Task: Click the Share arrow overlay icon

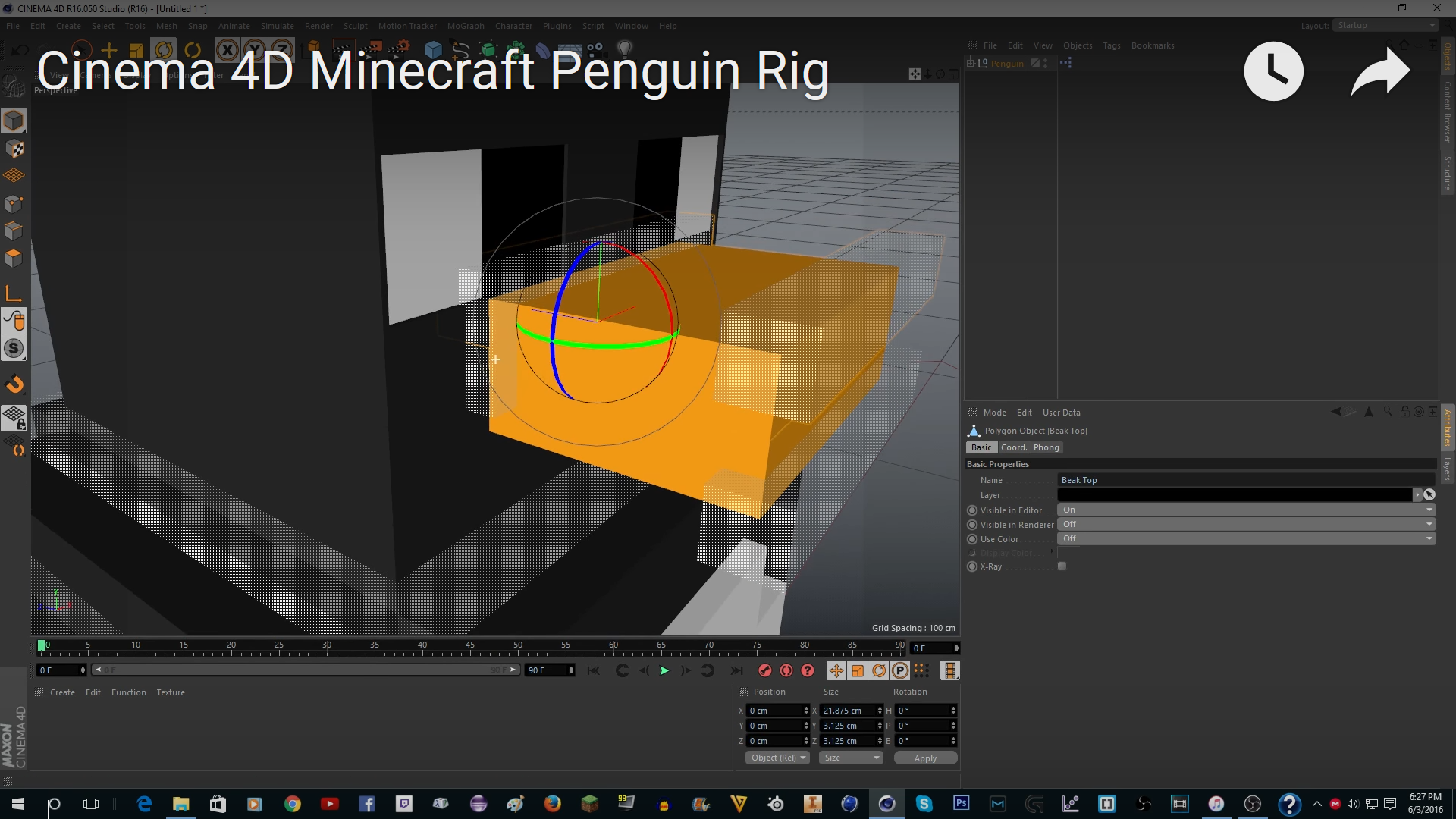Action: point(1380,71)
